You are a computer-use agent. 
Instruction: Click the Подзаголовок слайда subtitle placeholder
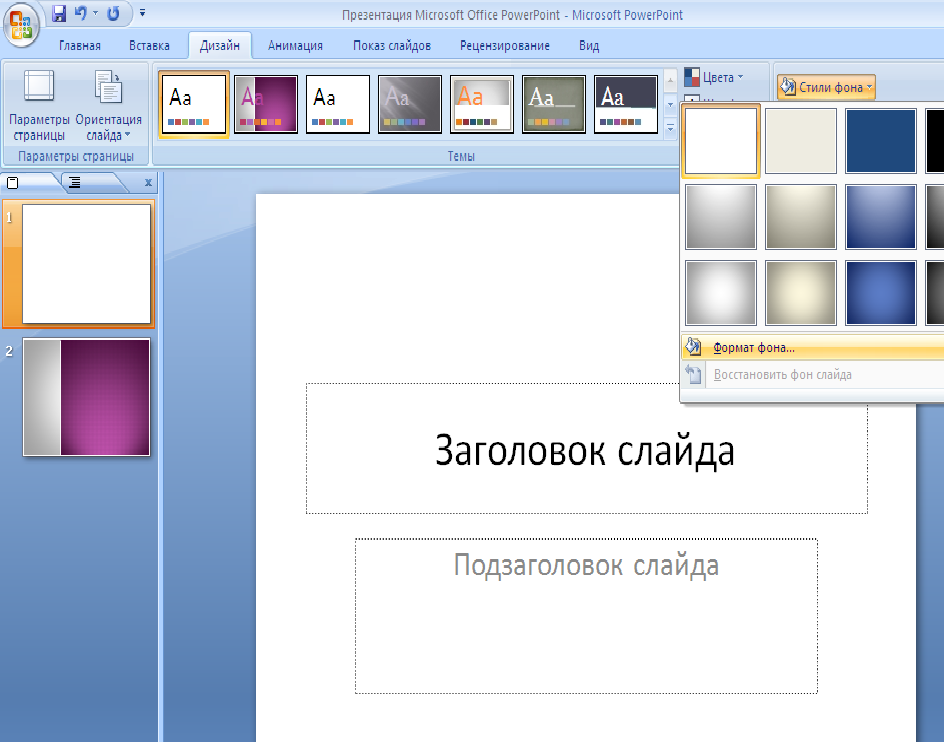[x=586, y=616]
